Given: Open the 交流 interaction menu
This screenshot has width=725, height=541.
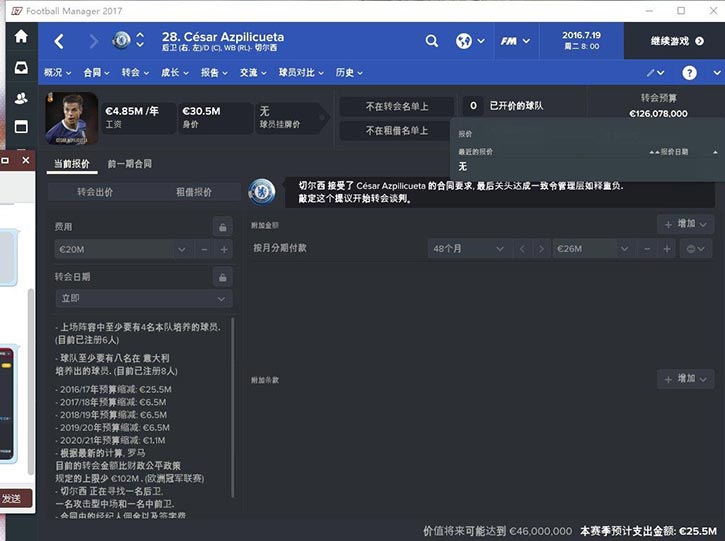Looking at the screenshot, I should click(x=253, y=73).
